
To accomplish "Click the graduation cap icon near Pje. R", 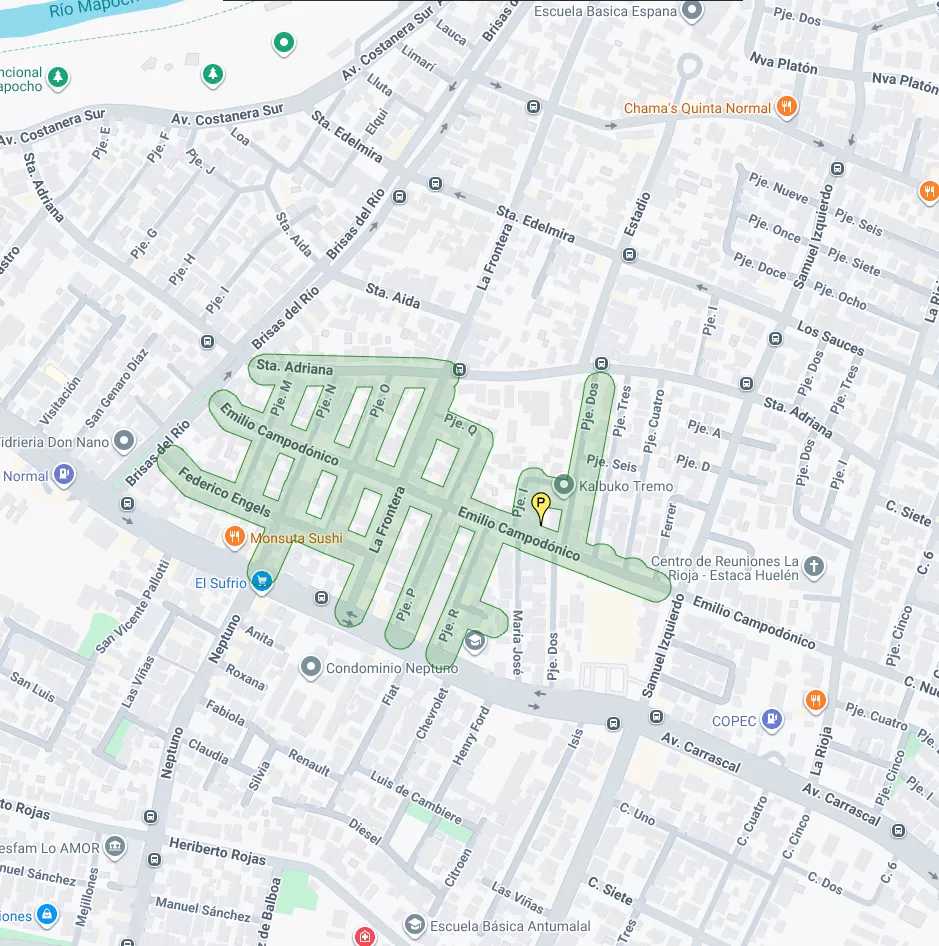I will [x=475, y=640].
